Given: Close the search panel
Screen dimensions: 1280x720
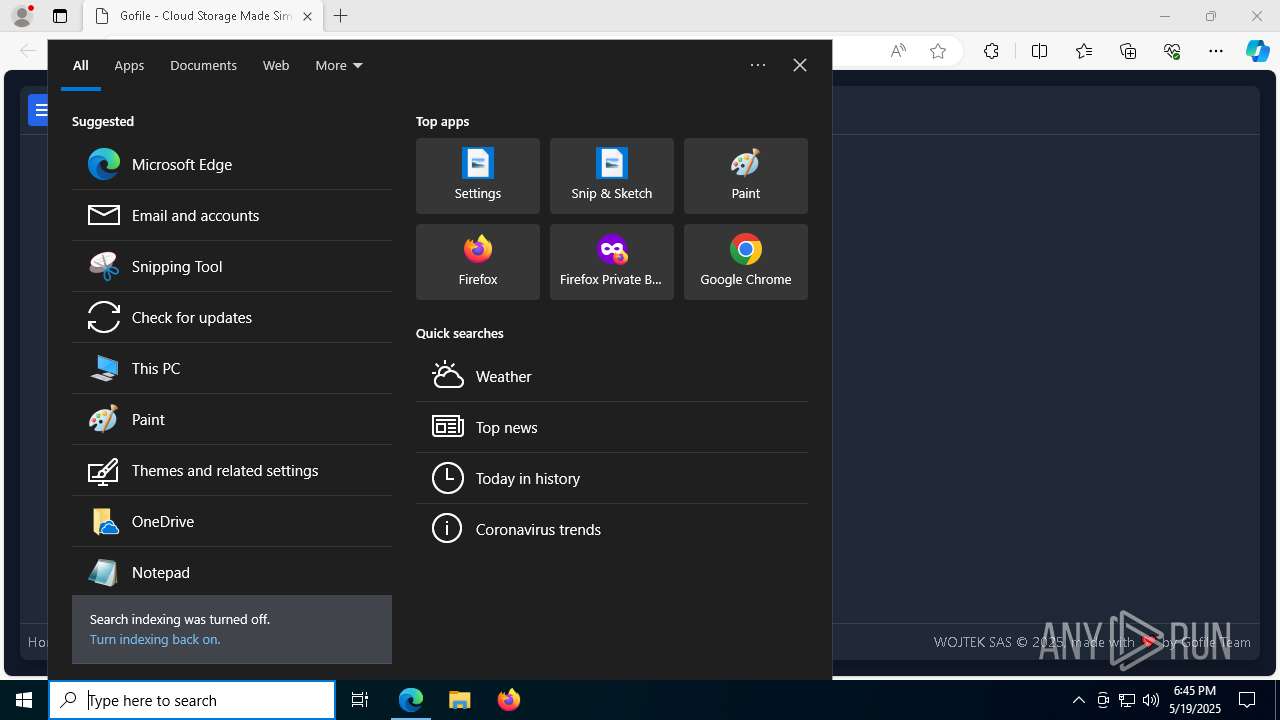Looking at the screenshot, I should coord(800,65).
